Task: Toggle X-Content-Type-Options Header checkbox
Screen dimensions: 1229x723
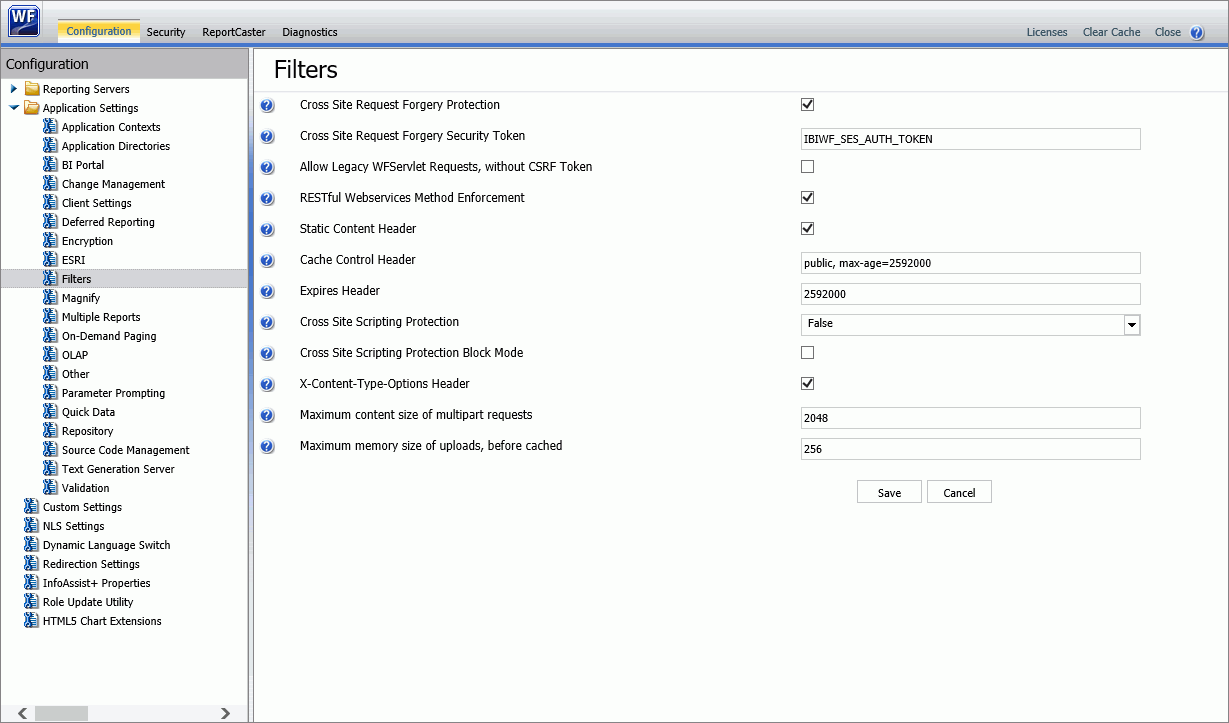Action: pyautogui.click(x=808, y=384)
